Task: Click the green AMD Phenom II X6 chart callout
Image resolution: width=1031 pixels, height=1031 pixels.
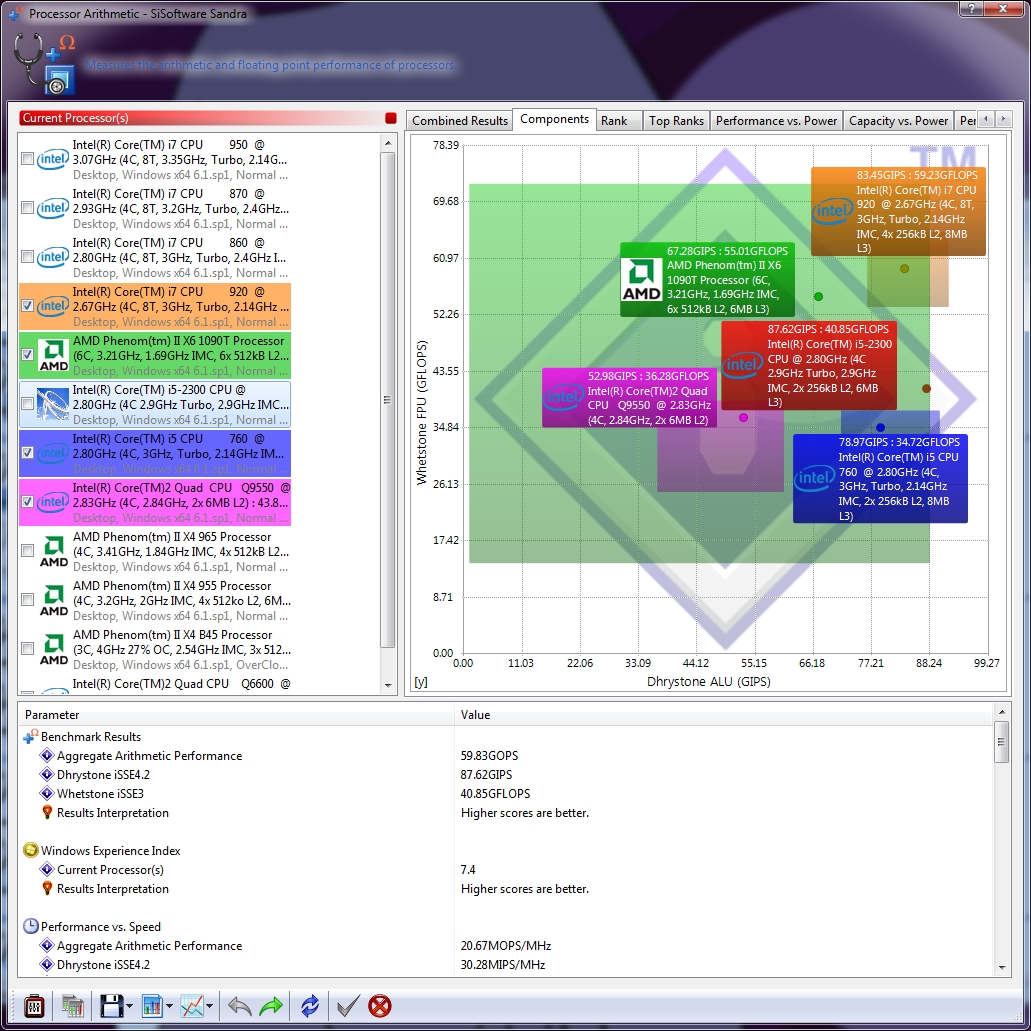Action: [707, 279]
